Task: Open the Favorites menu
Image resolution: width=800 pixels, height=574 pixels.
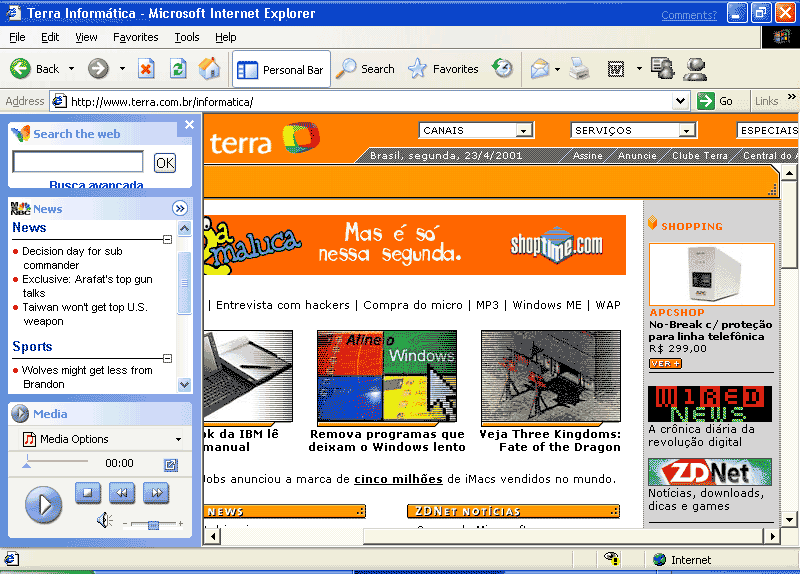Action: (135, 37)
